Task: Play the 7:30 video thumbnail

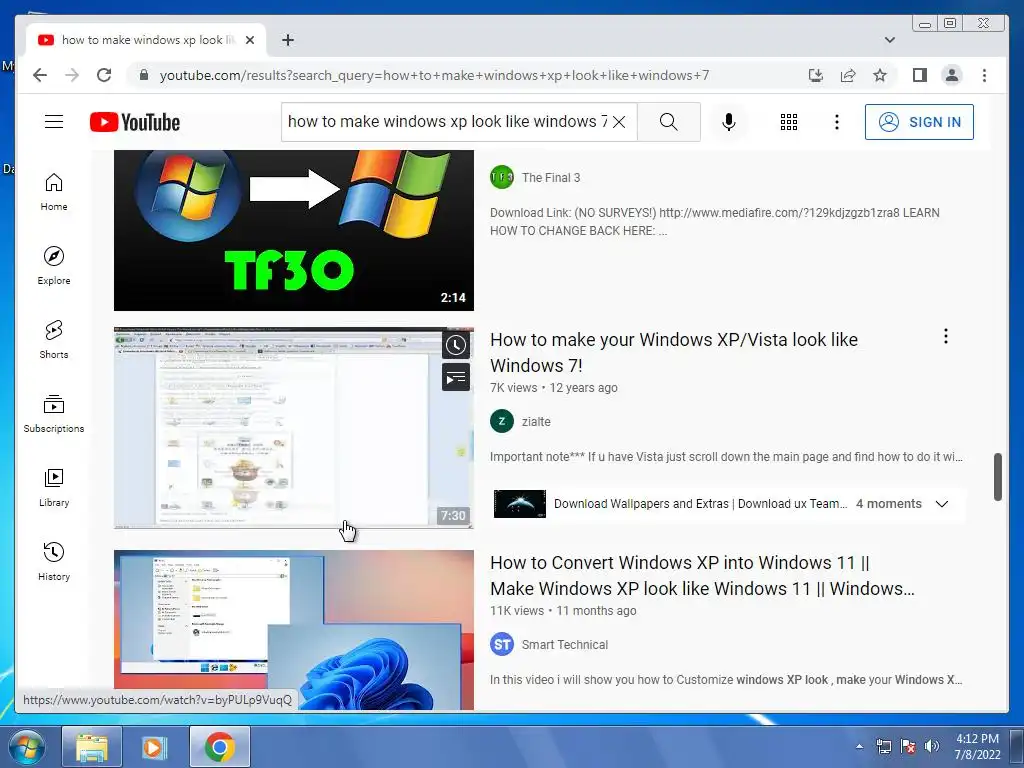Action: tap(293, 428)
